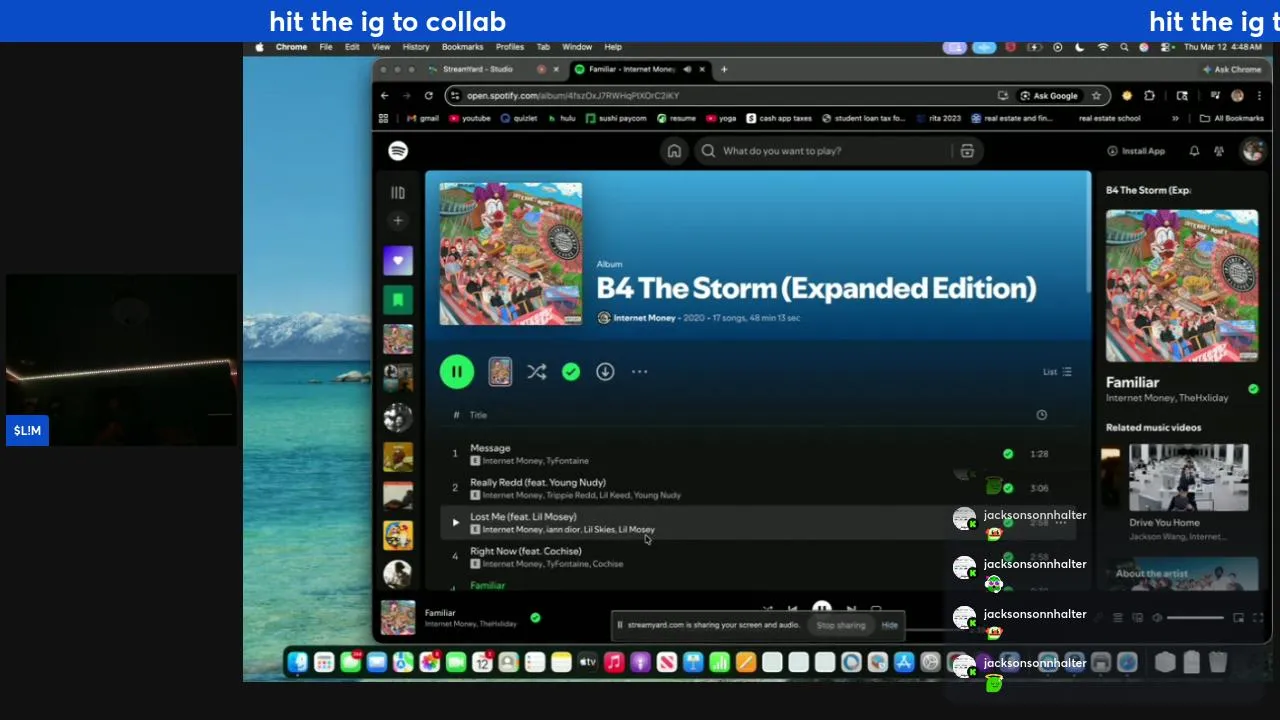Open Liked Songs in the sidebar
This screenshot has height=720, width=1280.
click(x=398, y=261)
